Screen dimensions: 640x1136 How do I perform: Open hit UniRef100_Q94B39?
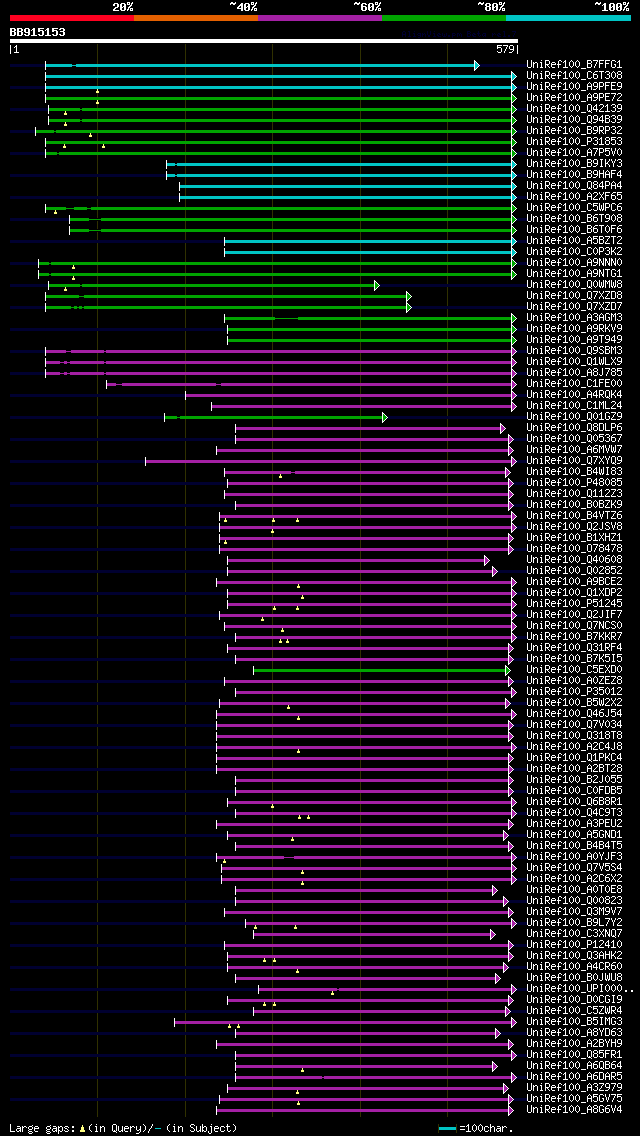click(x=574, y=120)
